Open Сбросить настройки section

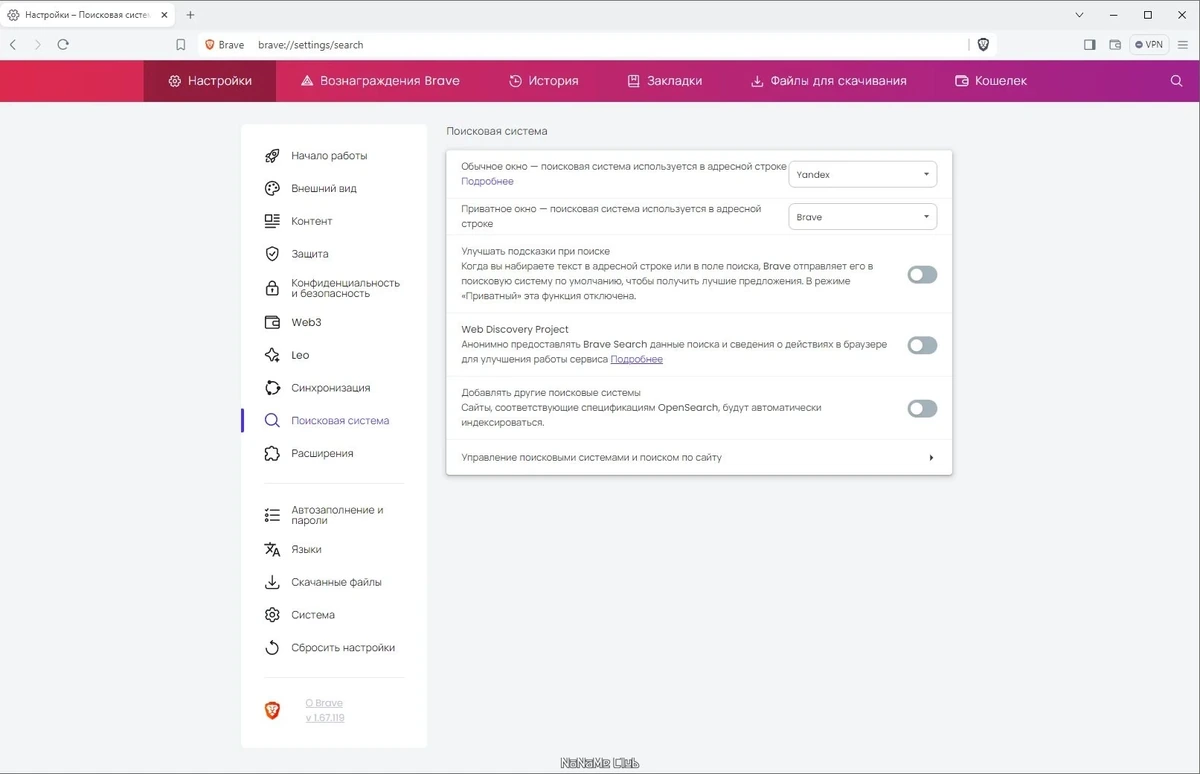tap(343, 648)
